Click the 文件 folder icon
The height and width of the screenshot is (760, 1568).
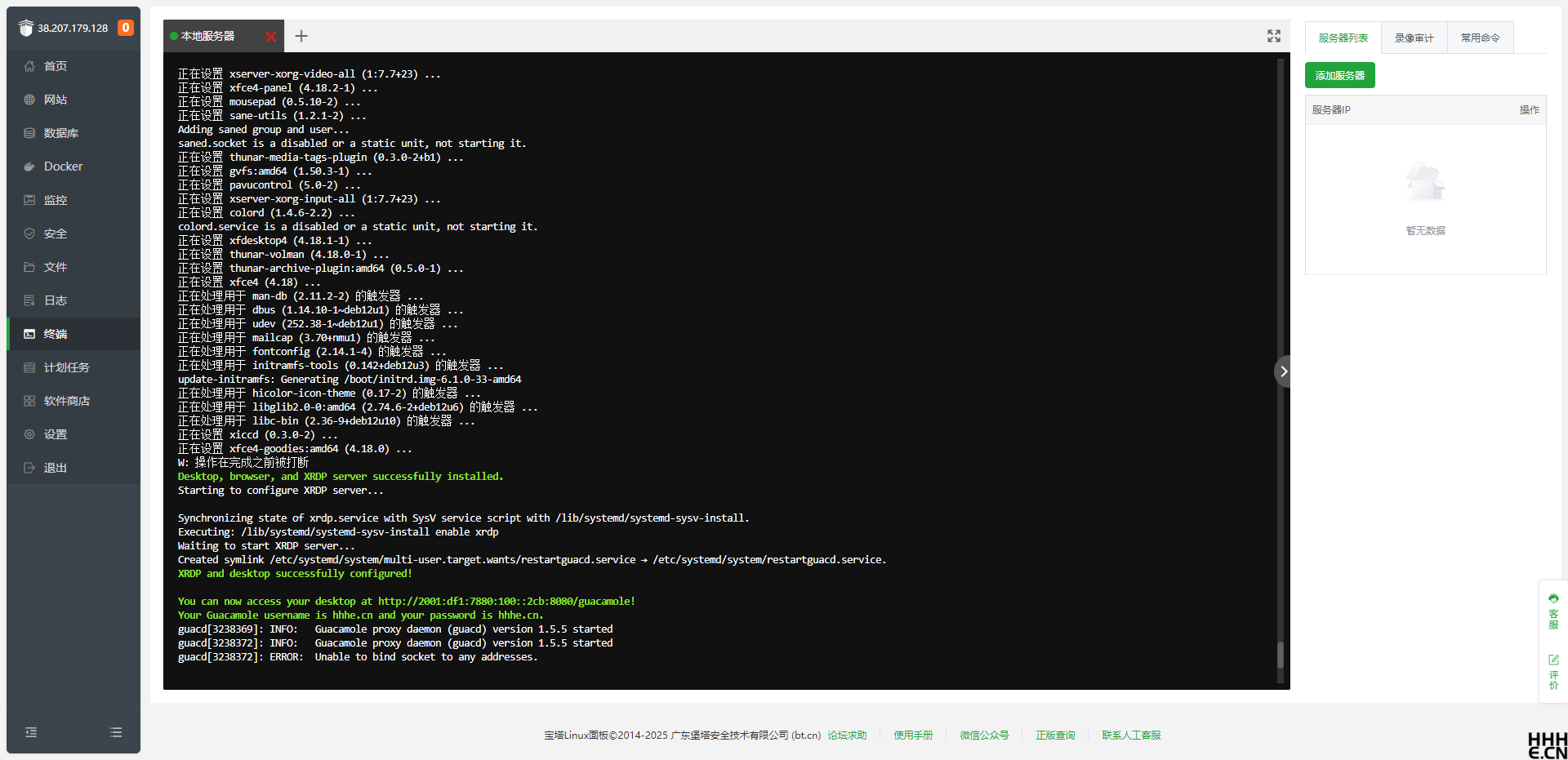(x=29, y=267)
